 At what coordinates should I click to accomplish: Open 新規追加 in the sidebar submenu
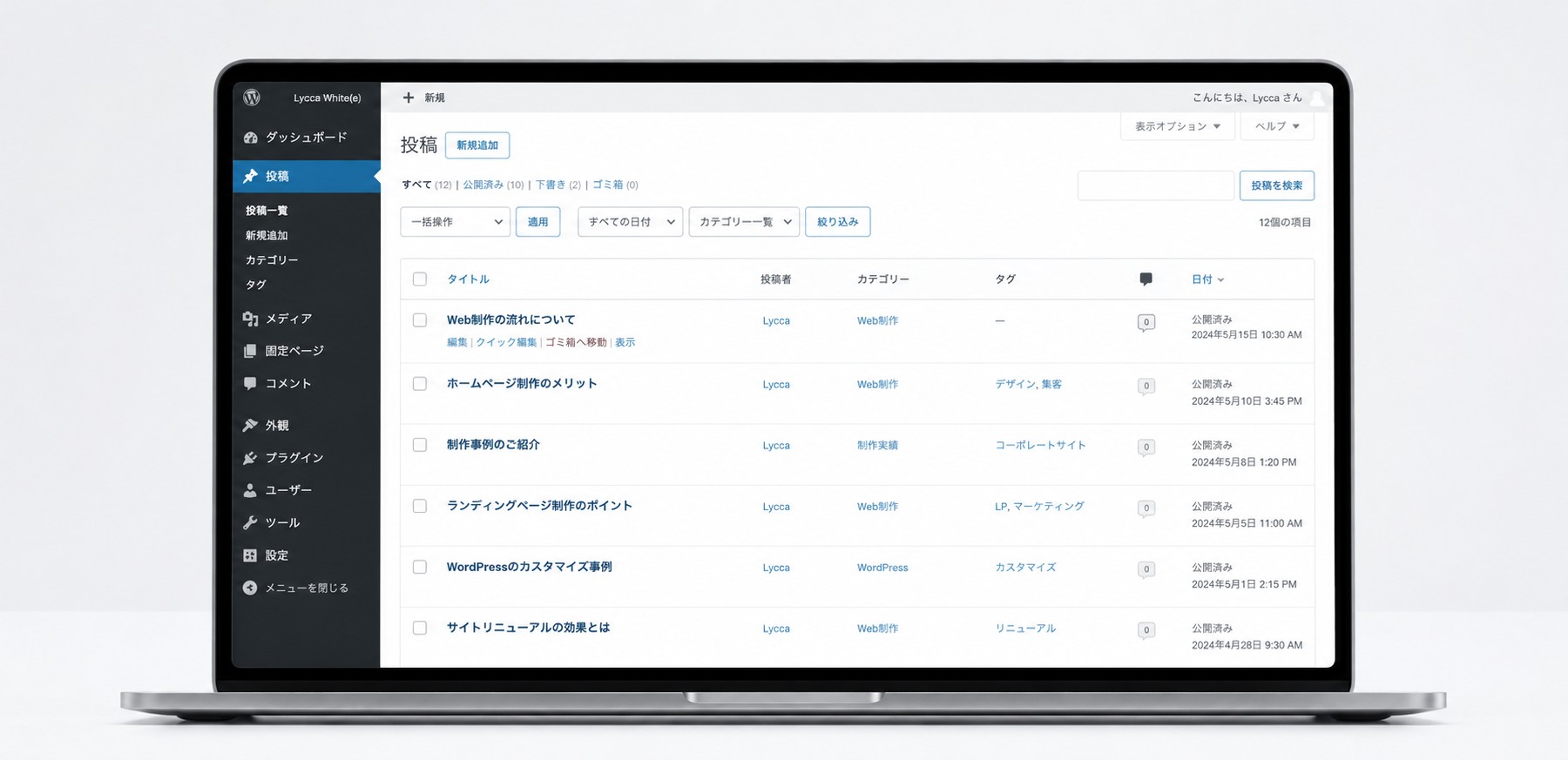coord(267,236)
